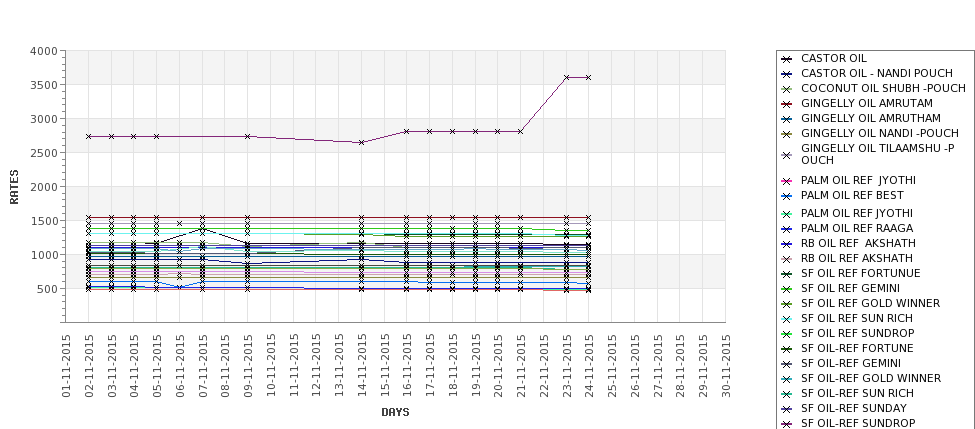Click SF OIL REF FORTUNUE legend label
Screen dimensions: 975x429
pyautogui.click(x=861, y=273)
